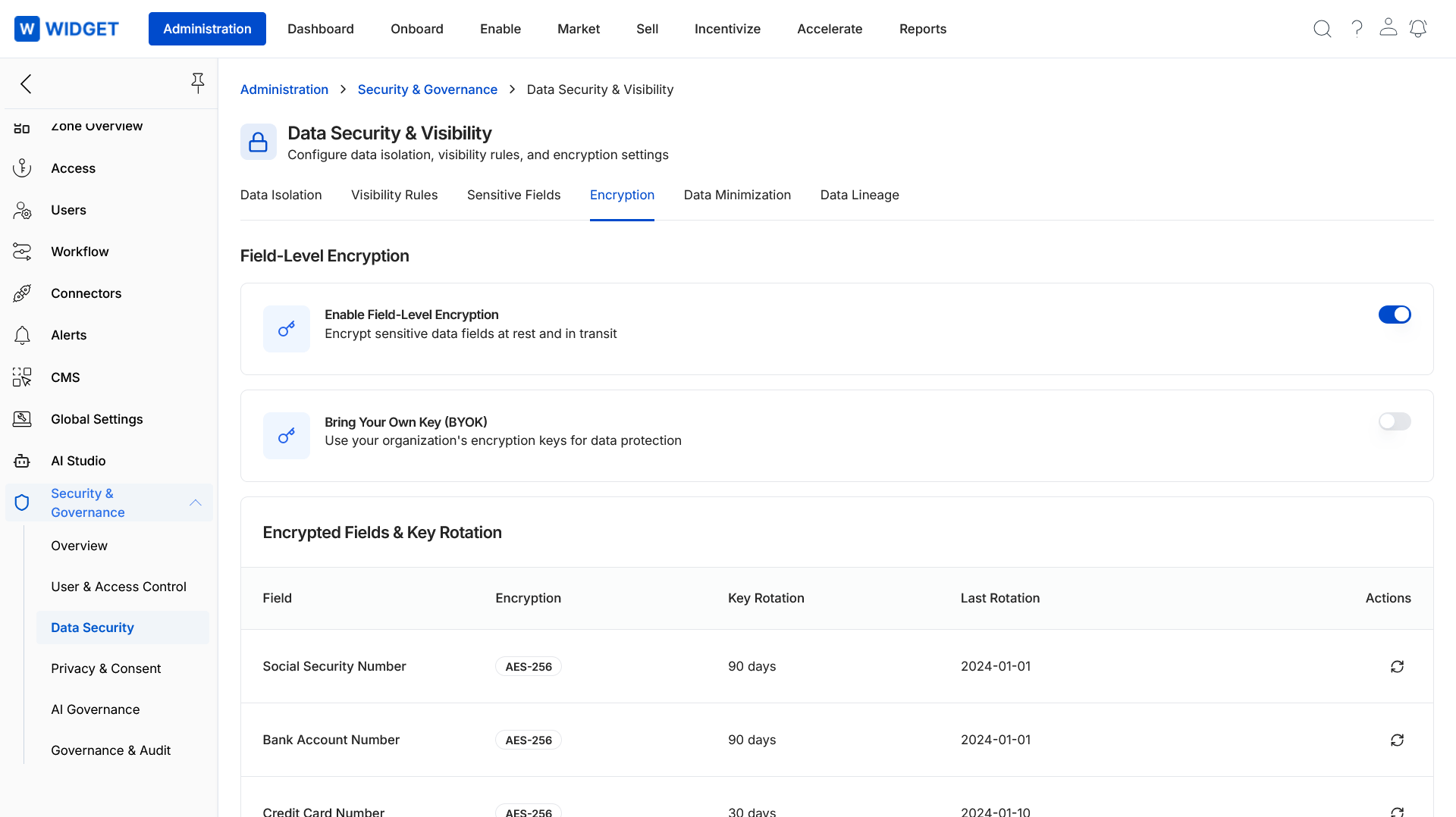The width and height of the screenshot is (1456, 817).
Task: Toggle rotation refresh for Bank Account Number
Action: [x=1398, y=740]
